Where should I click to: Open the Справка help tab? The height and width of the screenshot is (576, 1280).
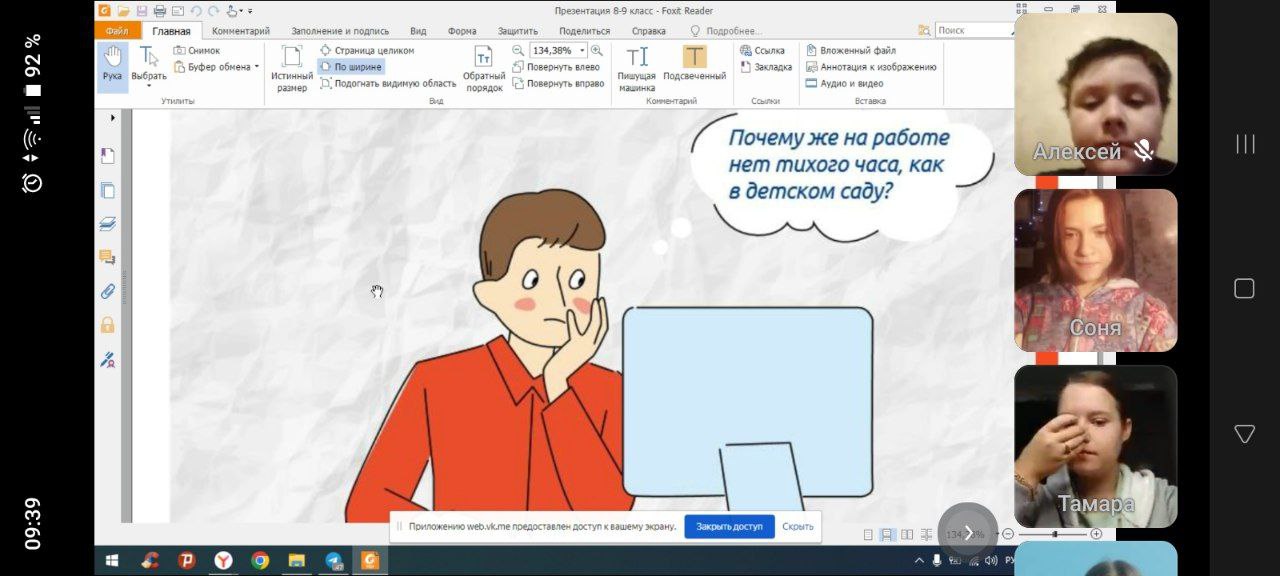click(x=649, y=31)
